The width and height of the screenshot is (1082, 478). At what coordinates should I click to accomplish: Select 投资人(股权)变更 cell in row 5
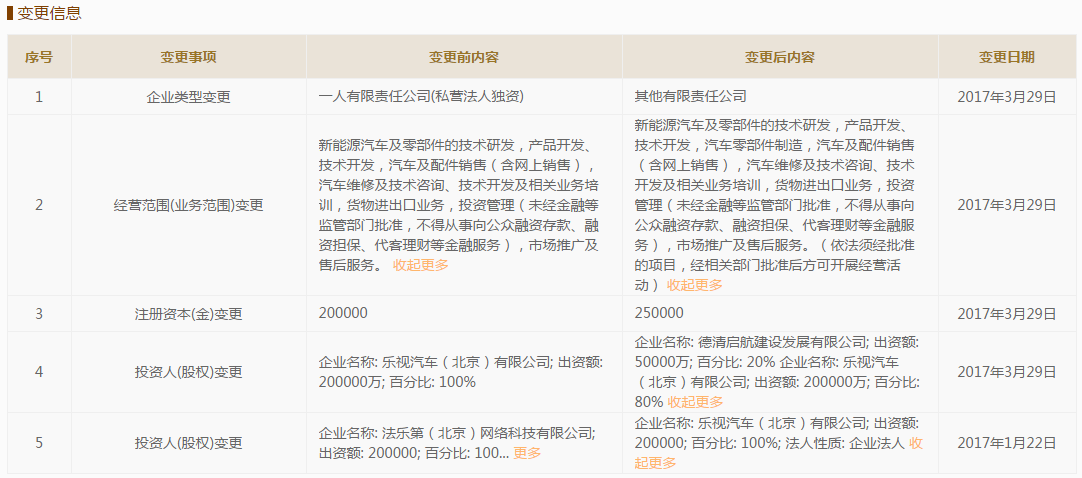(188, 443)
